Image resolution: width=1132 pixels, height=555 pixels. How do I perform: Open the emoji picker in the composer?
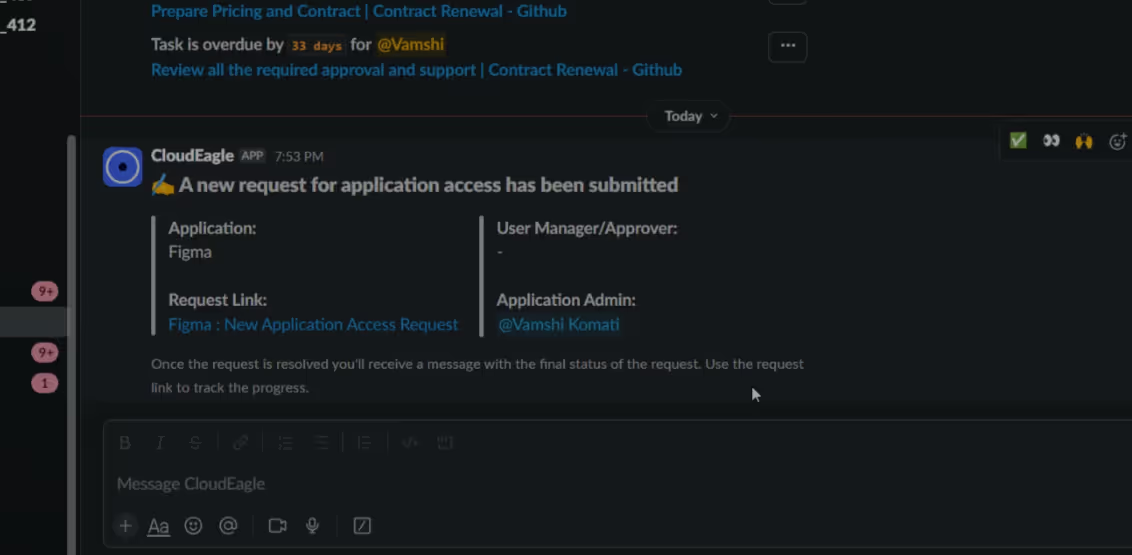[x=193, y=526]
